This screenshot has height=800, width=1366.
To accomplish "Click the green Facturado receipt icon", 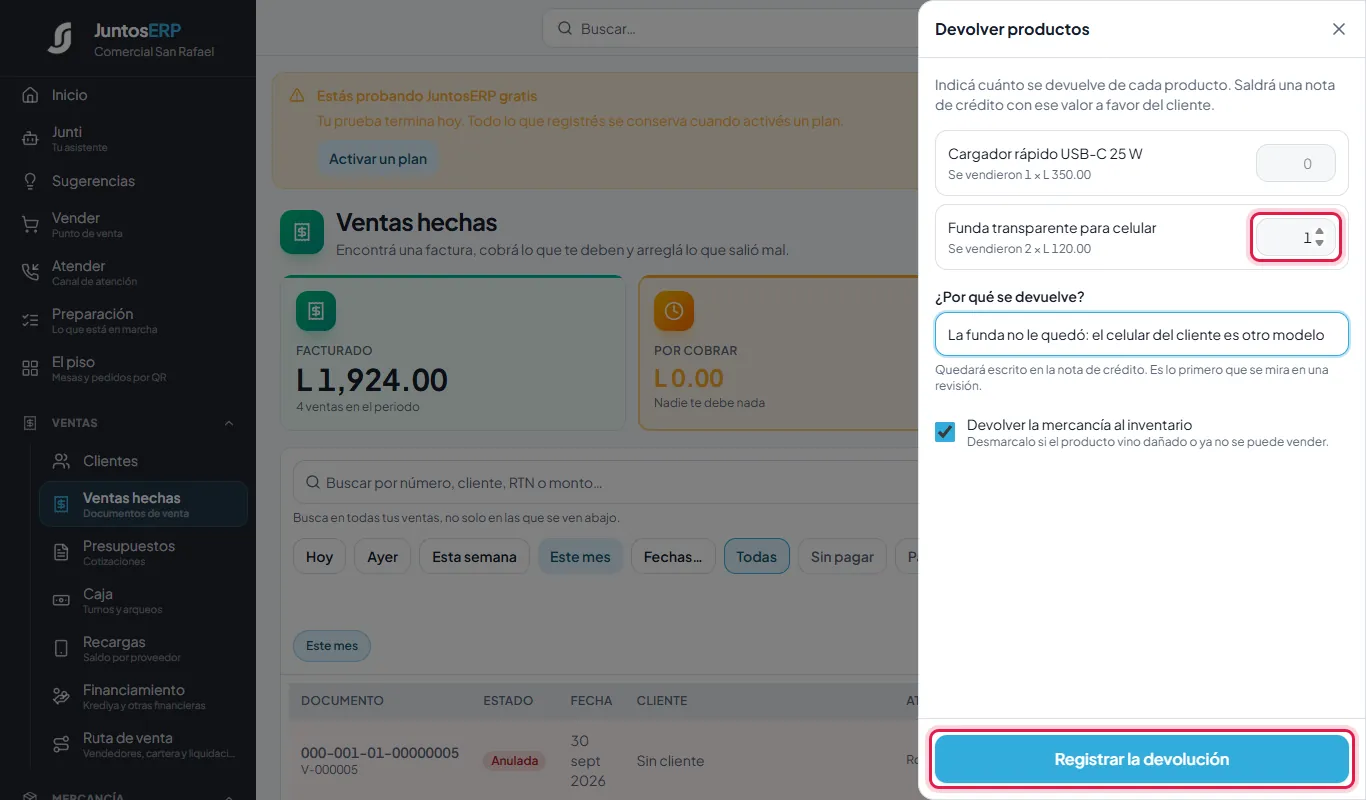I will coord(316,311).
